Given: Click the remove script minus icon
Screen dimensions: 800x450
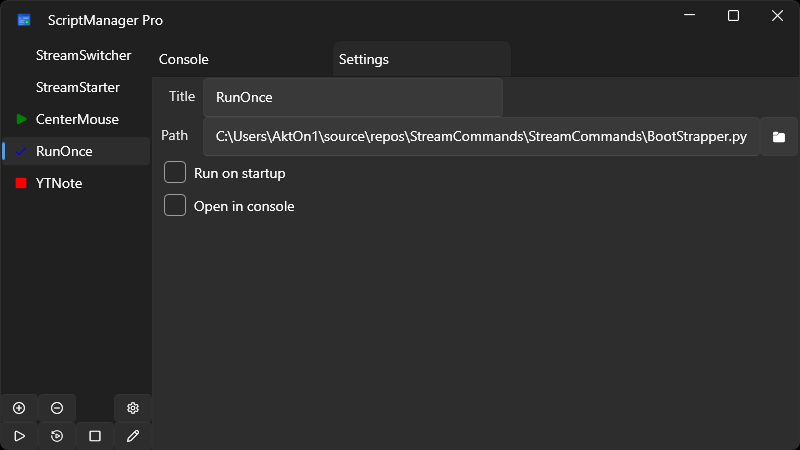Looking at the screenshot, I should coord(57,408).
